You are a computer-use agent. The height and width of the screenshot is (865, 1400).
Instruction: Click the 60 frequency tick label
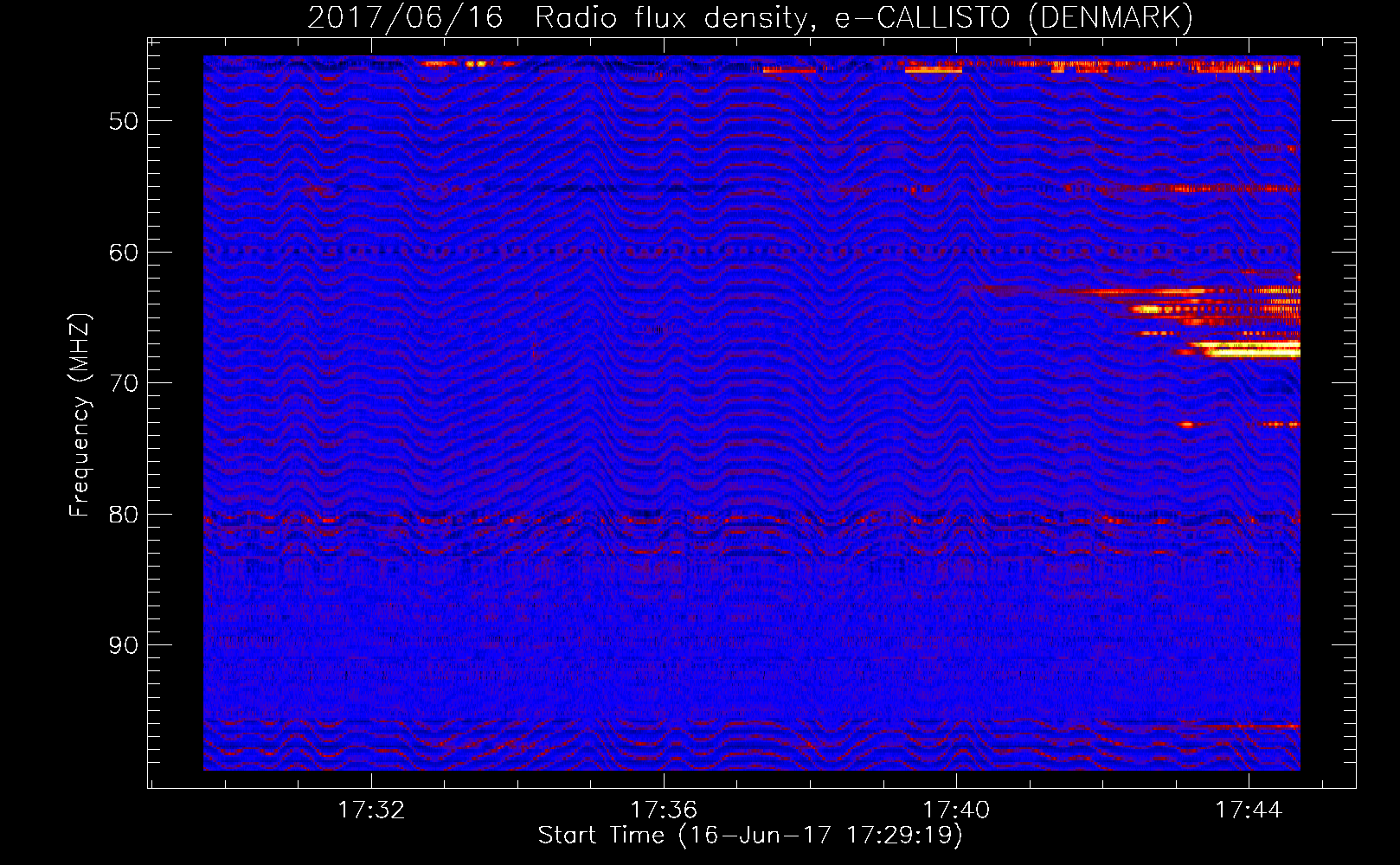[x=124, y=253]
